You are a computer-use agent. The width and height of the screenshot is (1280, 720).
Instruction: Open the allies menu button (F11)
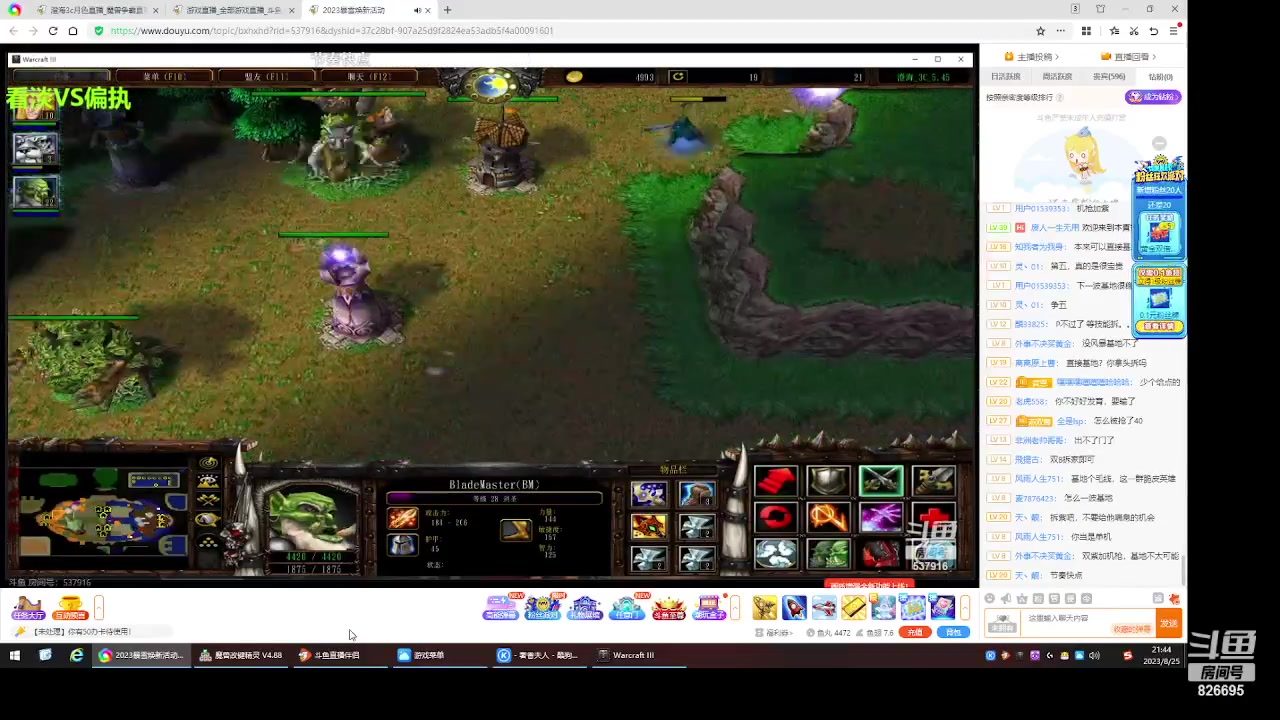click(268, 76)
